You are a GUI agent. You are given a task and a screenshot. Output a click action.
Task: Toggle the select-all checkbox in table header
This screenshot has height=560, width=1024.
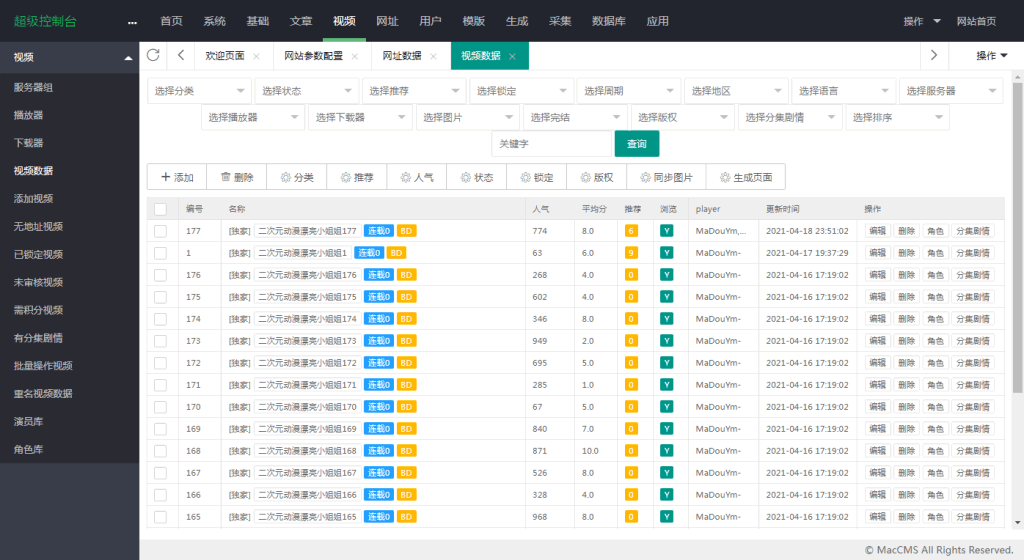160,209
